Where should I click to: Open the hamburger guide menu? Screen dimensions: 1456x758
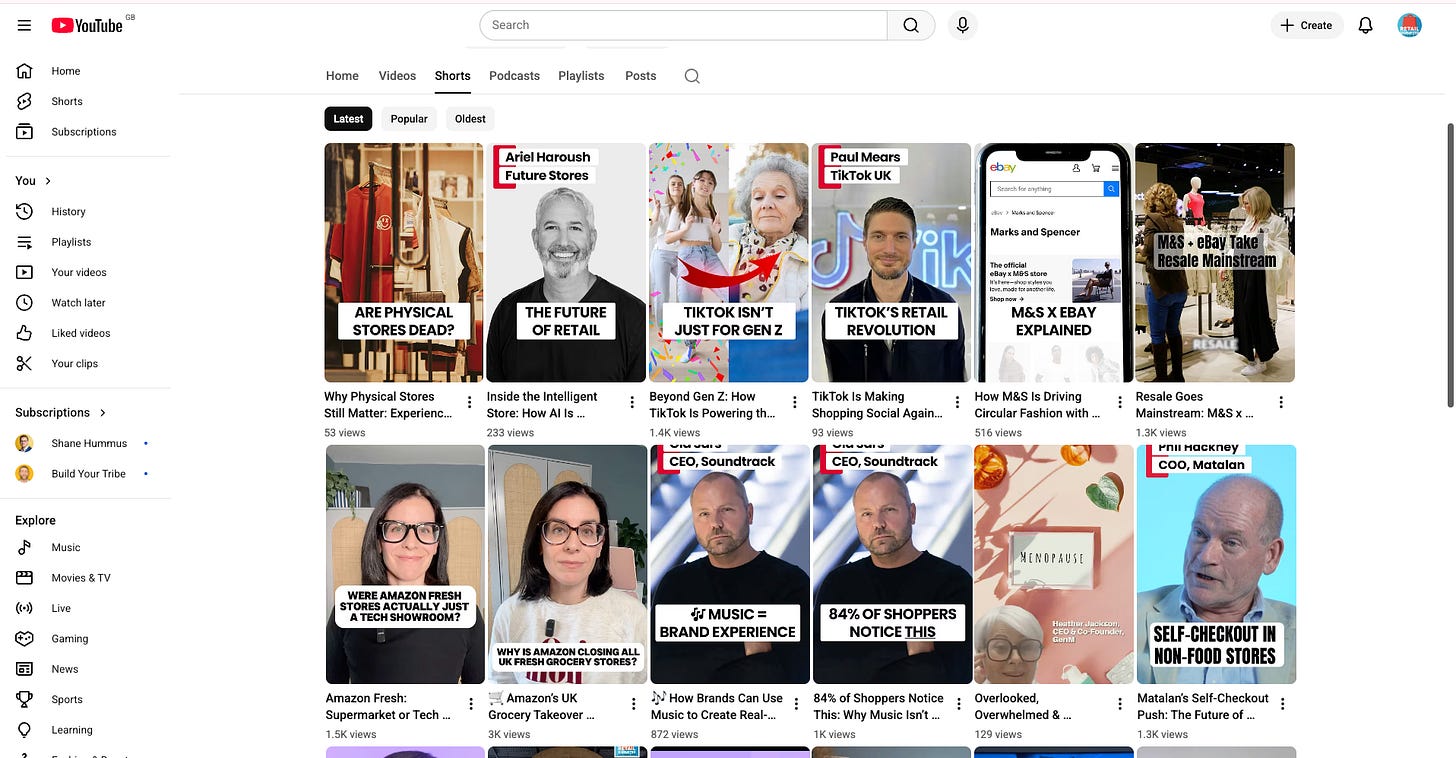pos(24,25)
